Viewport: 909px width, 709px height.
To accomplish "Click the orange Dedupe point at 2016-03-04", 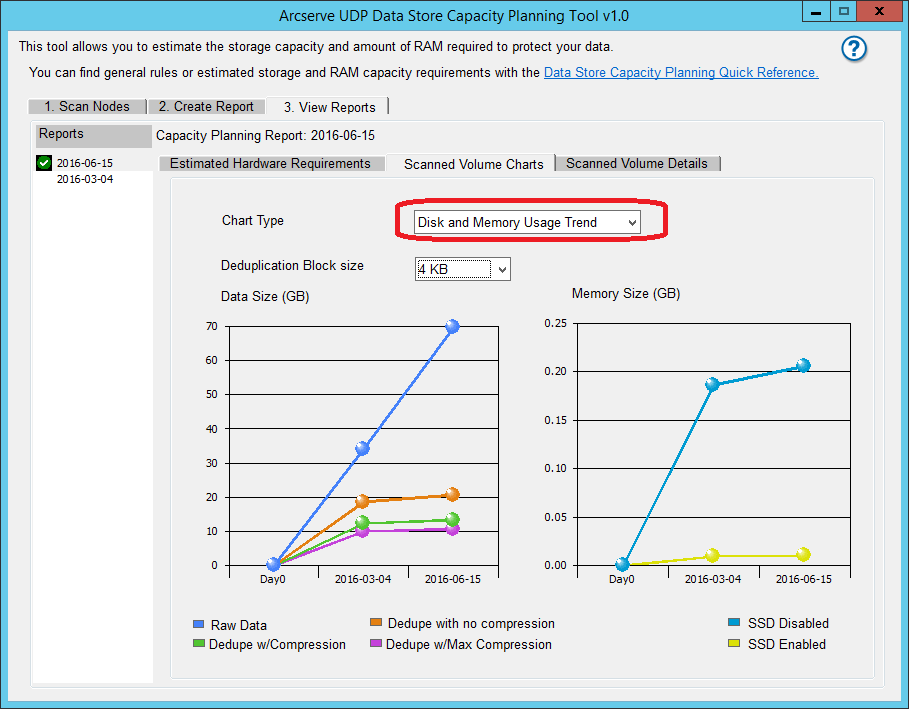I will coord(362,501).
